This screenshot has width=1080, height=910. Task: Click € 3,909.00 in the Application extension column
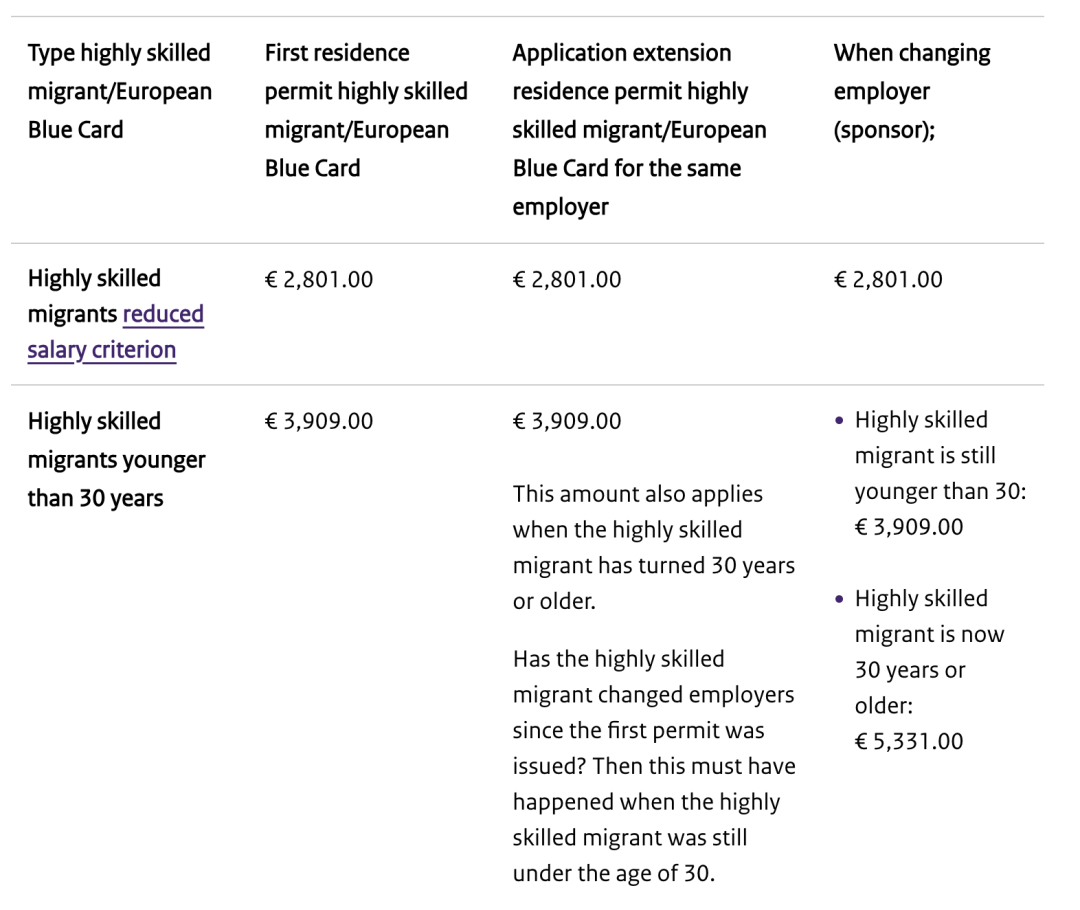(x=567, y=422)
